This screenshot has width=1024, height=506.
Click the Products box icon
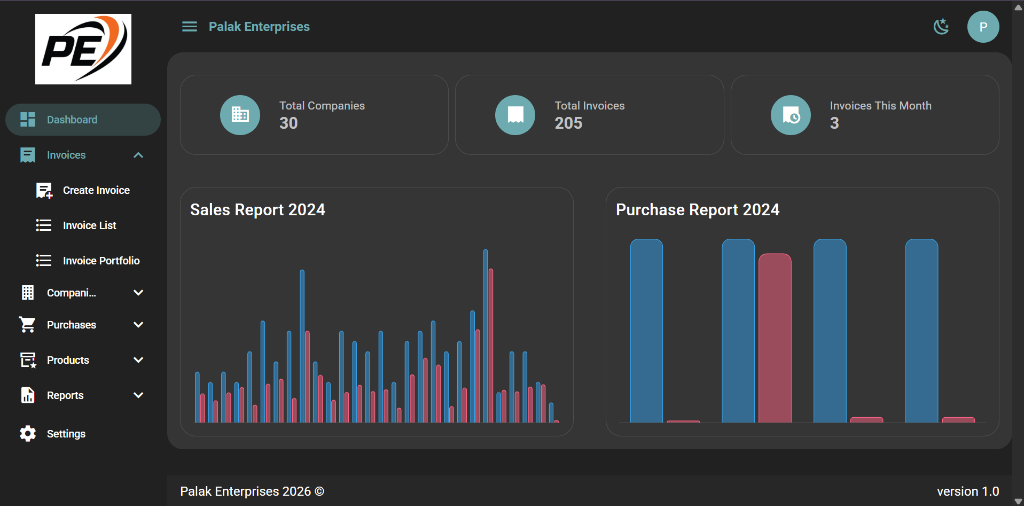(27, 360)
